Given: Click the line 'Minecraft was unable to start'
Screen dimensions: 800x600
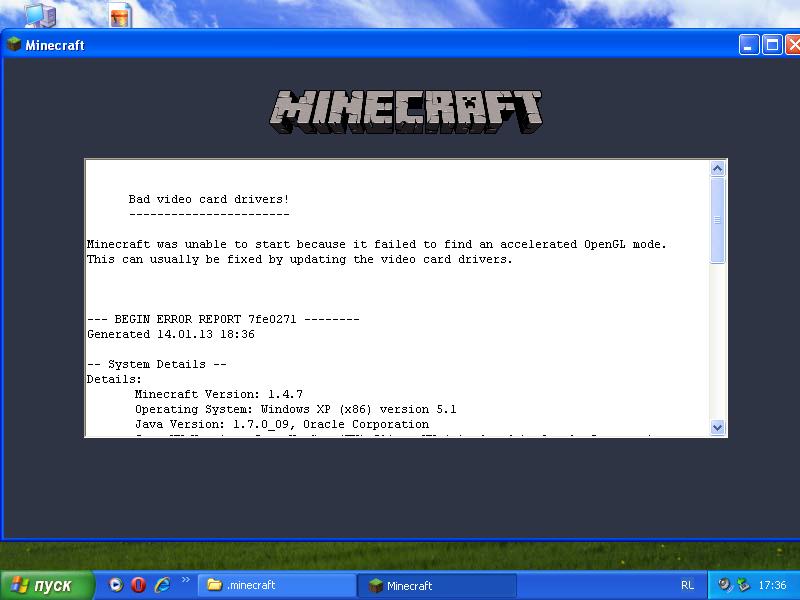Looking at the screenshot, I should (377, 244).
